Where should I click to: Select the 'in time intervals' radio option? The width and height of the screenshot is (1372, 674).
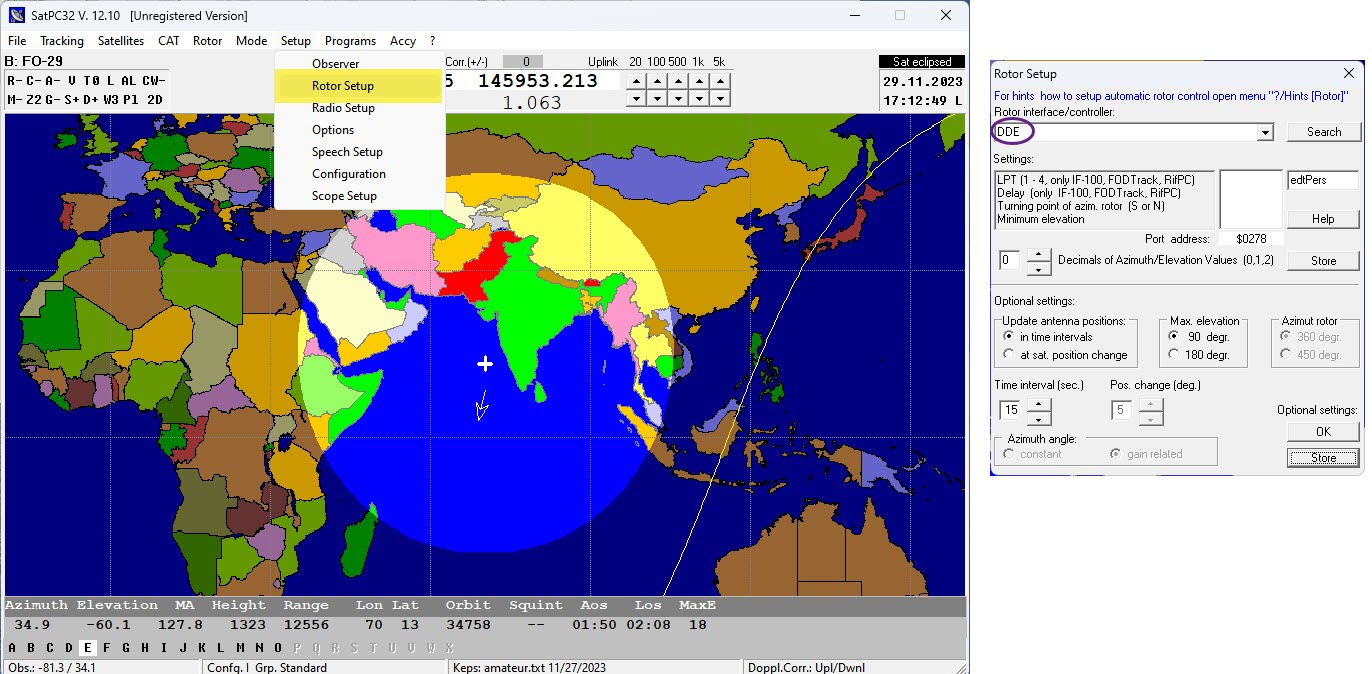(1009, 337)
